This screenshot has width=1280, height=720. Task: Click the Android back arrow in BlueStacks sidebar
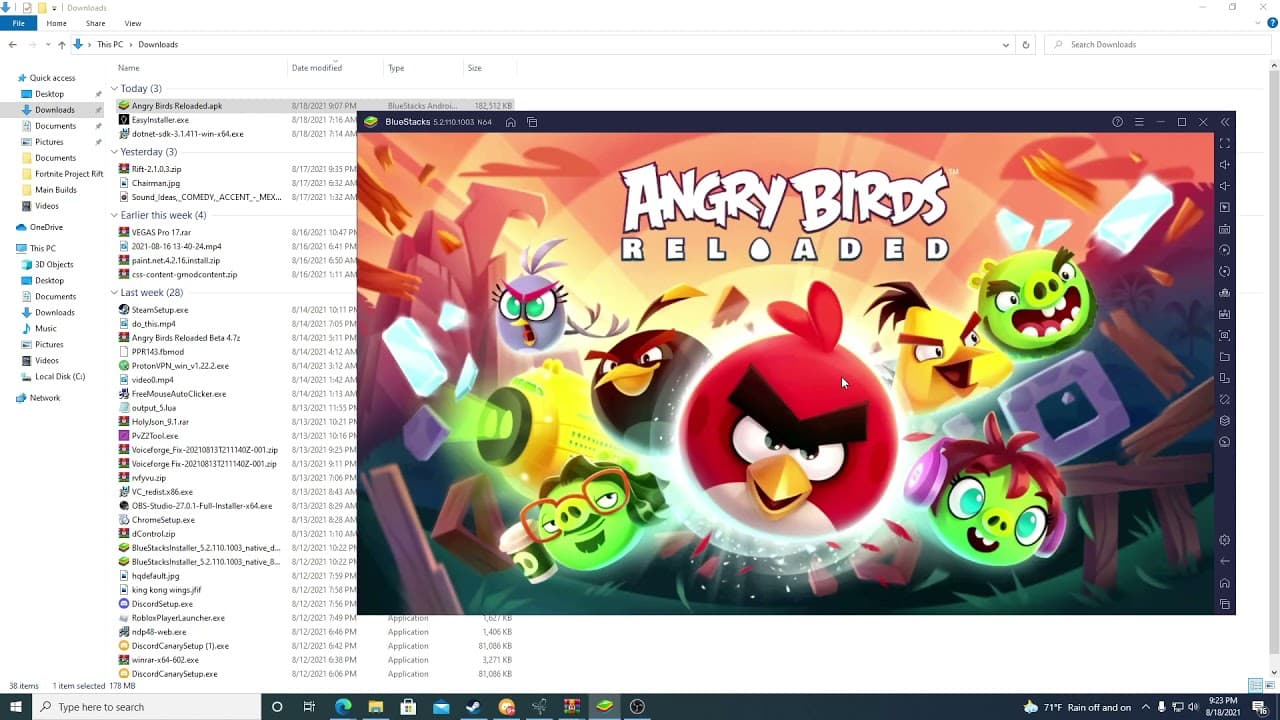point(1225,561)
